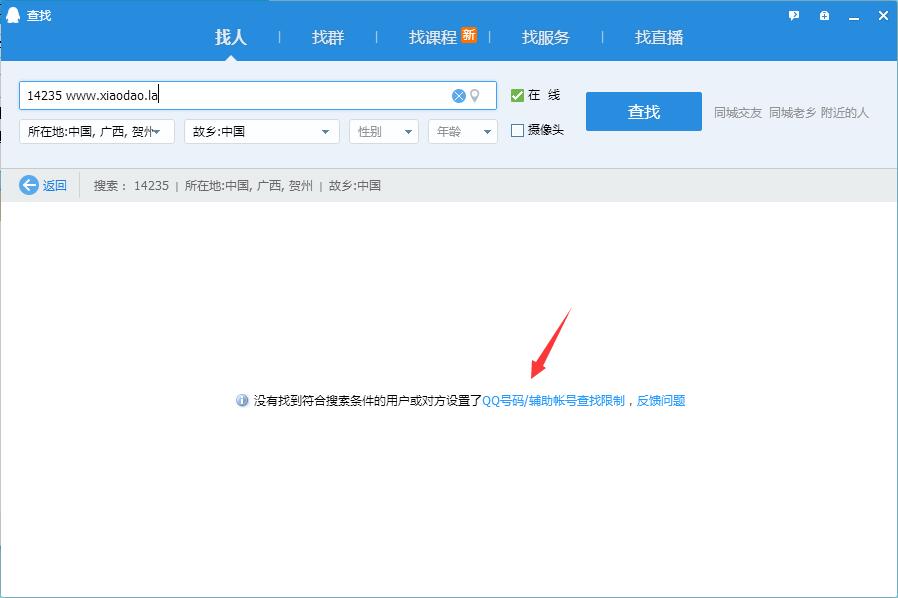Open the 找直播 tab
The width and height of the screenshot is (898, 598).
658,37
